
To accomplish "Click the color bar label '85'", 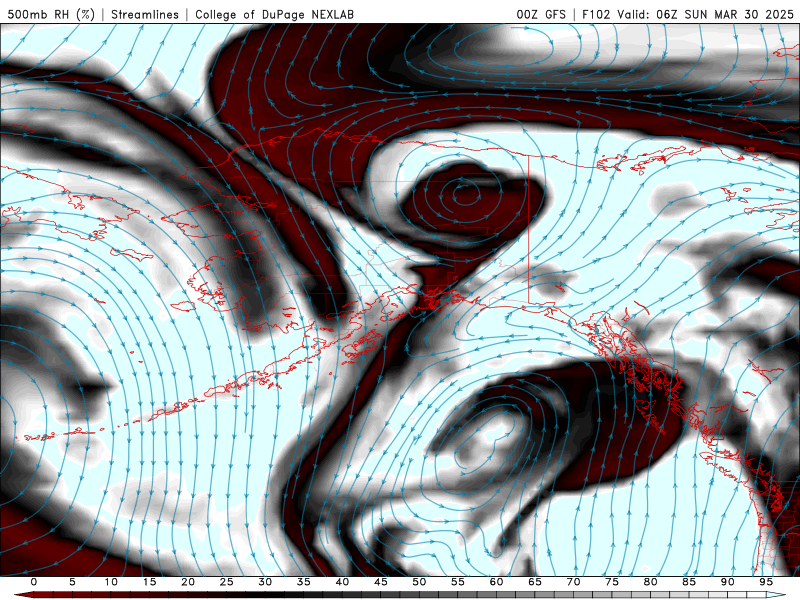I will point(689,582).
